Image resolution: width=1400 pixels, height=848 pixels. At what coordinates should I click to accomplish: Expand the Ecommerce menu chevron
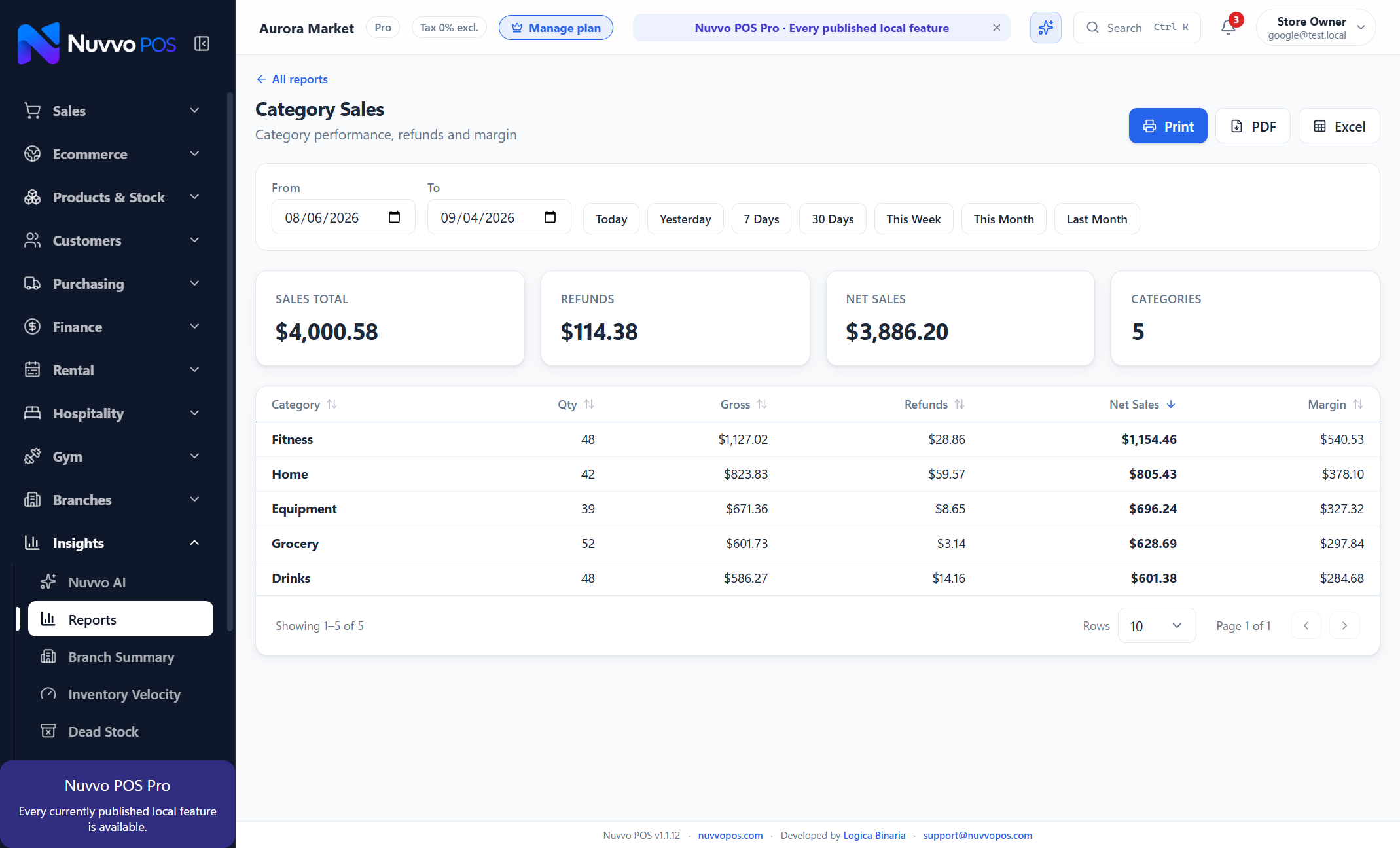194,154
